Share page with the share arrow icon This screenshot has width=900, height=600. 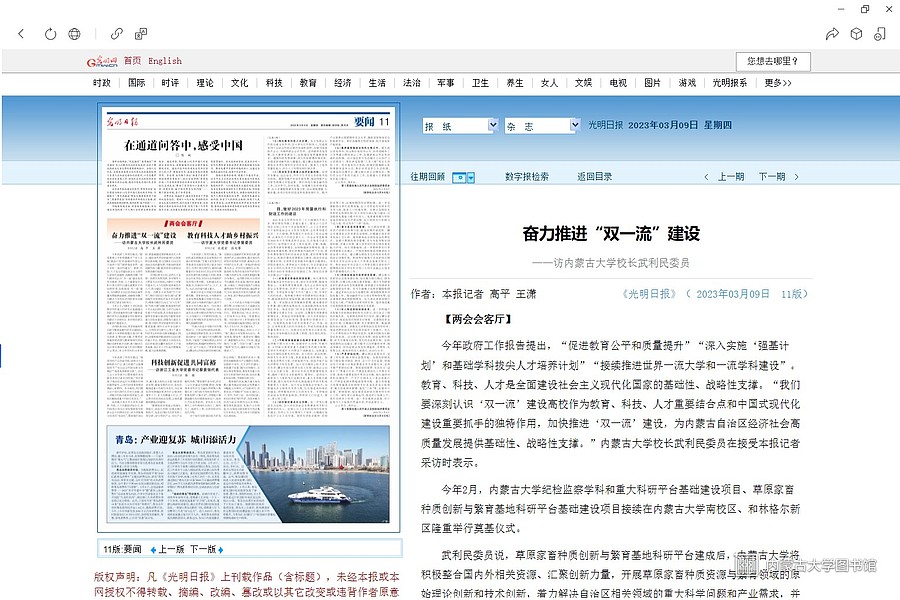pos(832,34)
